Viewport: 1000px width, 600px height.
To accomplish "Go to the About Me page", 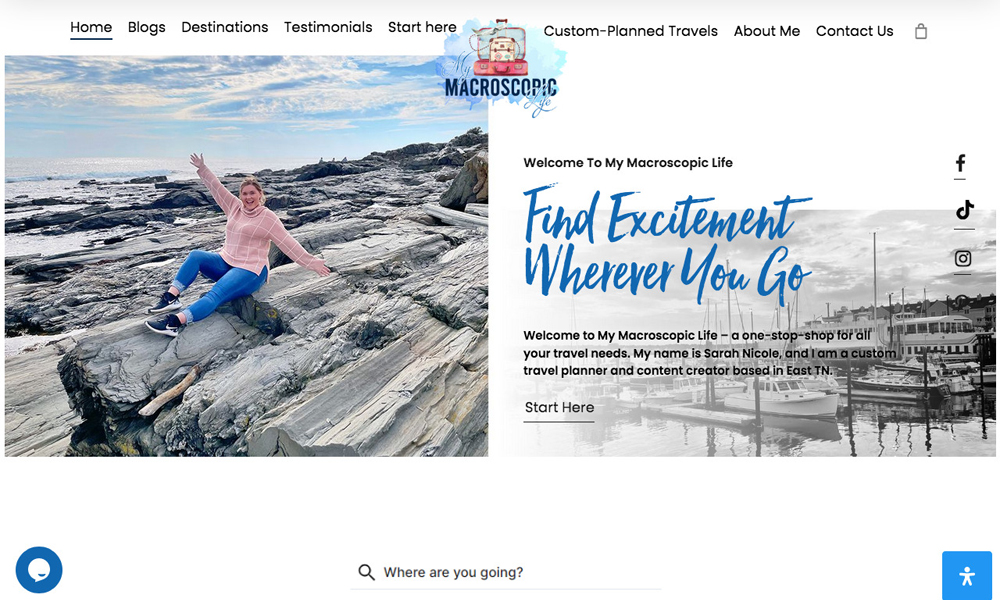I will (767, 31).
